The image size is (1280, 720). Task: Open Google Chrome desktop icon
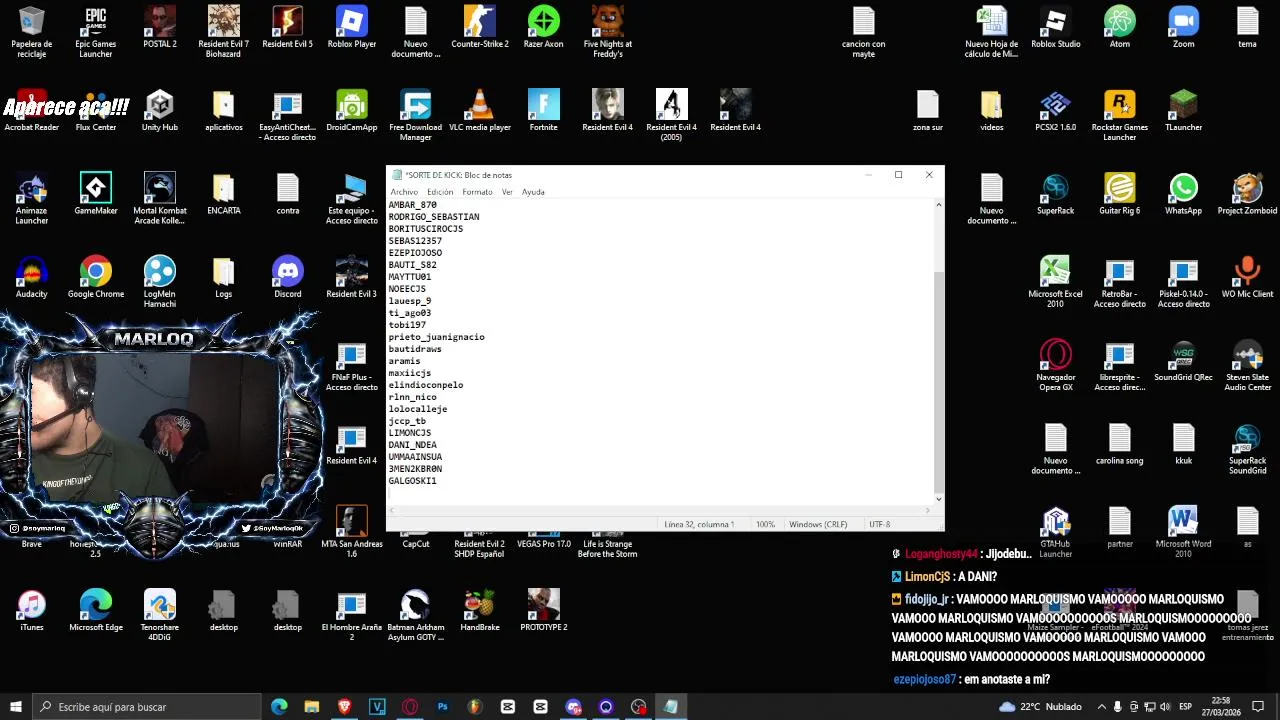coord(96,278)
